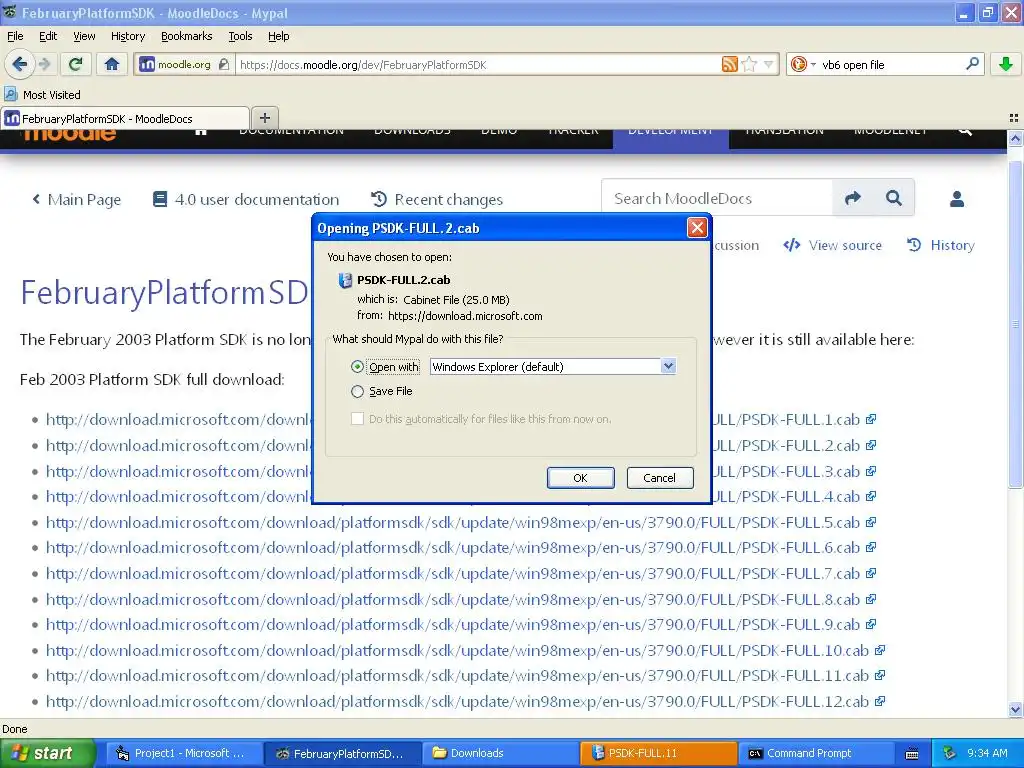Go to Main Page link
The image size is (1024, 768).
[x=77, y=199]
